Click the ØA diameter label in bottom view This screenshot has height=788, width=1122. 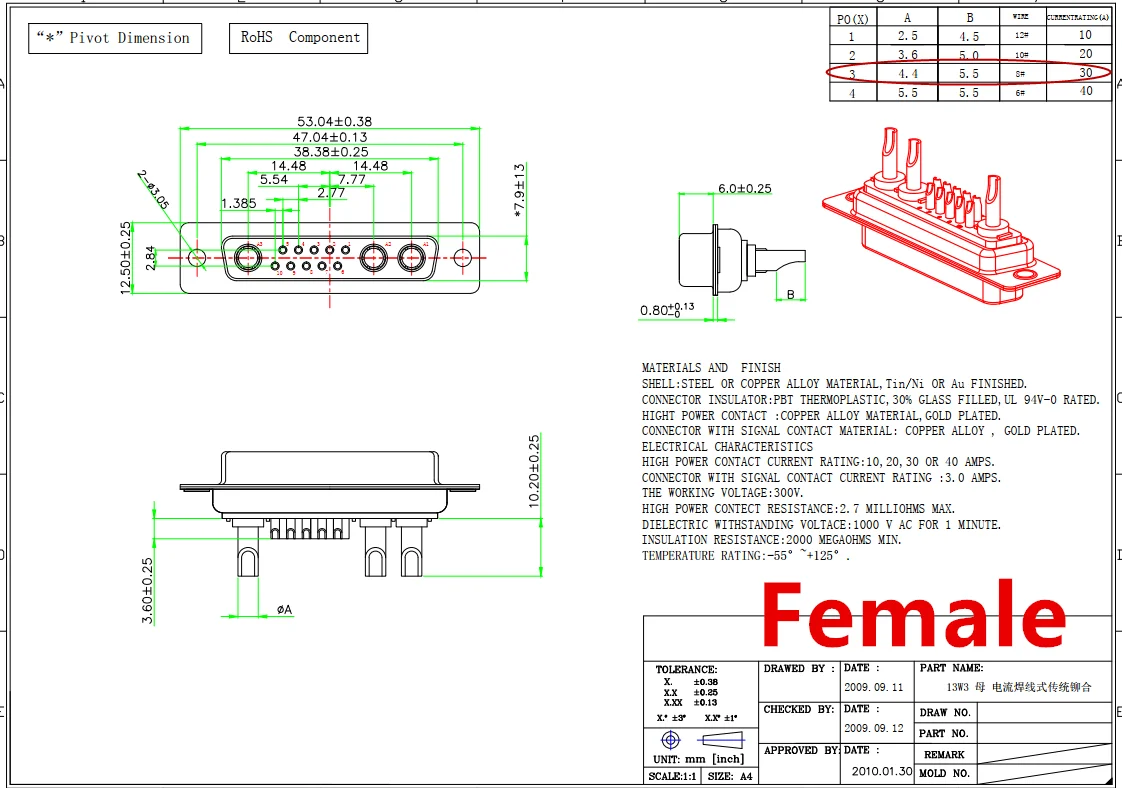pyautogui.click(x=284, y=609)
